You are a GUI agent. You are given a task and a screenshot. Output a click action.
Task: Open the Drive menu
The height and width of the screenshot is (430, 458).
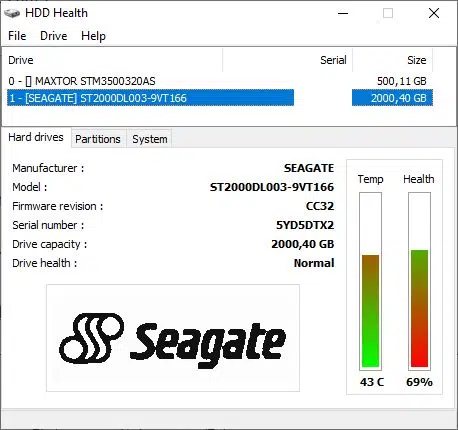click(x=54, y=36)
